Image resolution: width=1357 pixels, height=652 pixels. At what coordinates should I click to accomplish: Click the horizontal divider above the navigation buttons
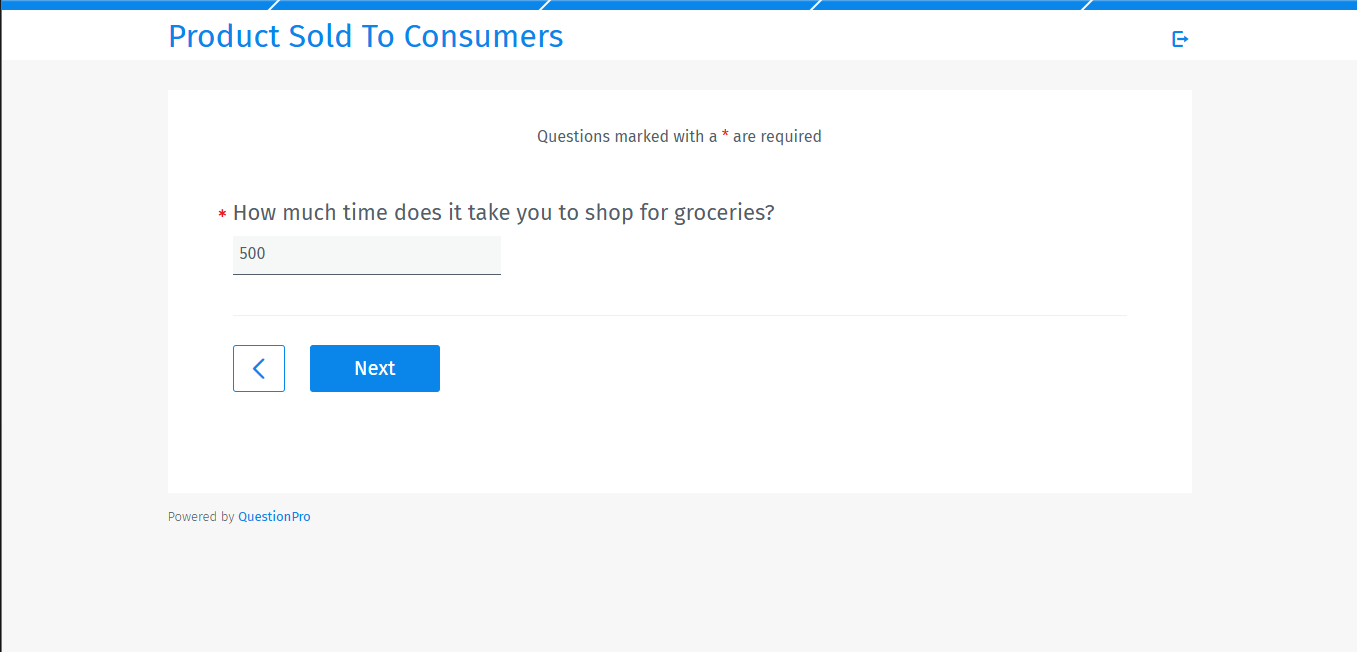tap(679, 314)
